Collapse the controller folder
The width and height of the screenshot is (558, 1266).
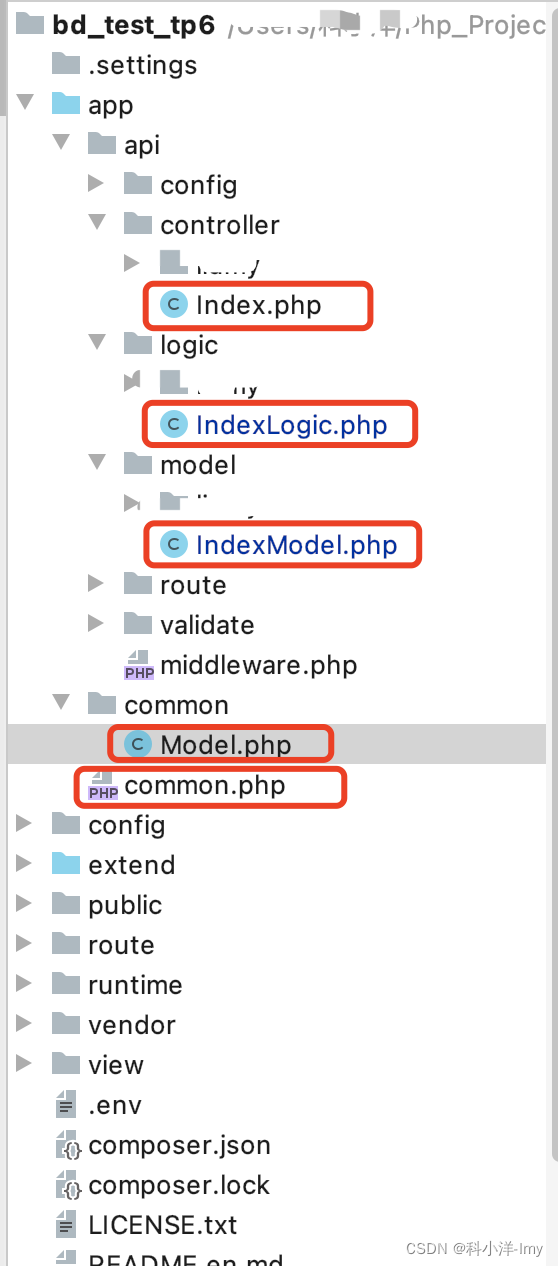coord(97,223)
